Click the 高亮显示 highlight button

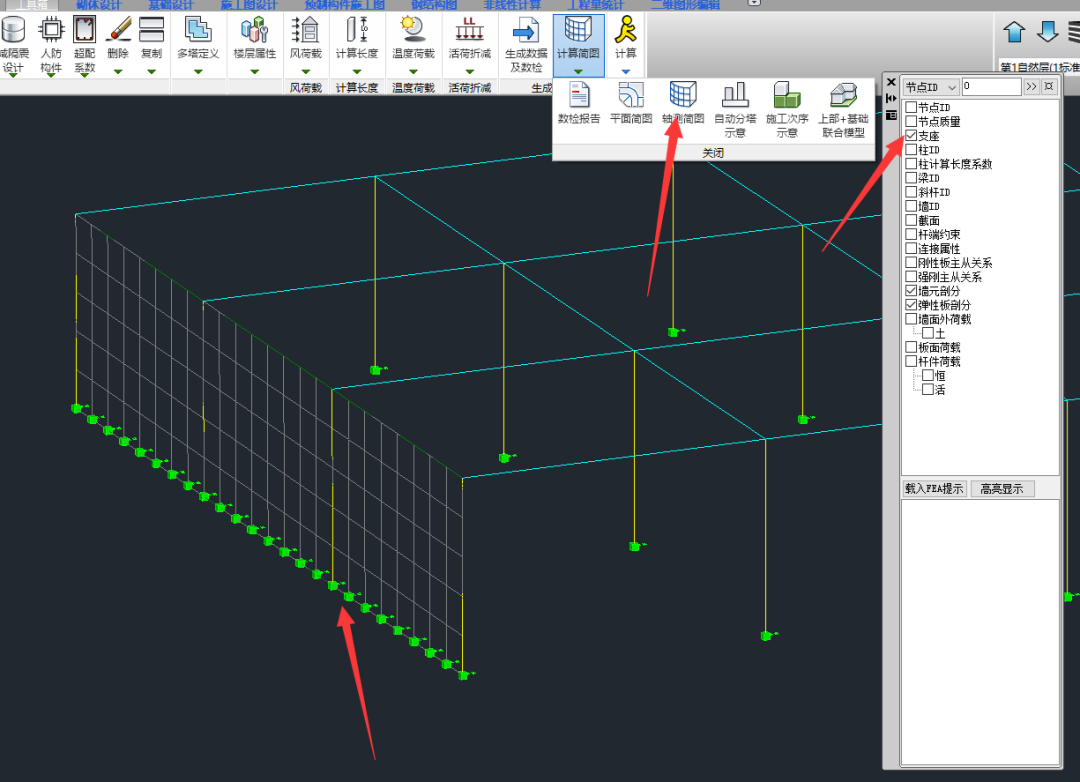1001,489
